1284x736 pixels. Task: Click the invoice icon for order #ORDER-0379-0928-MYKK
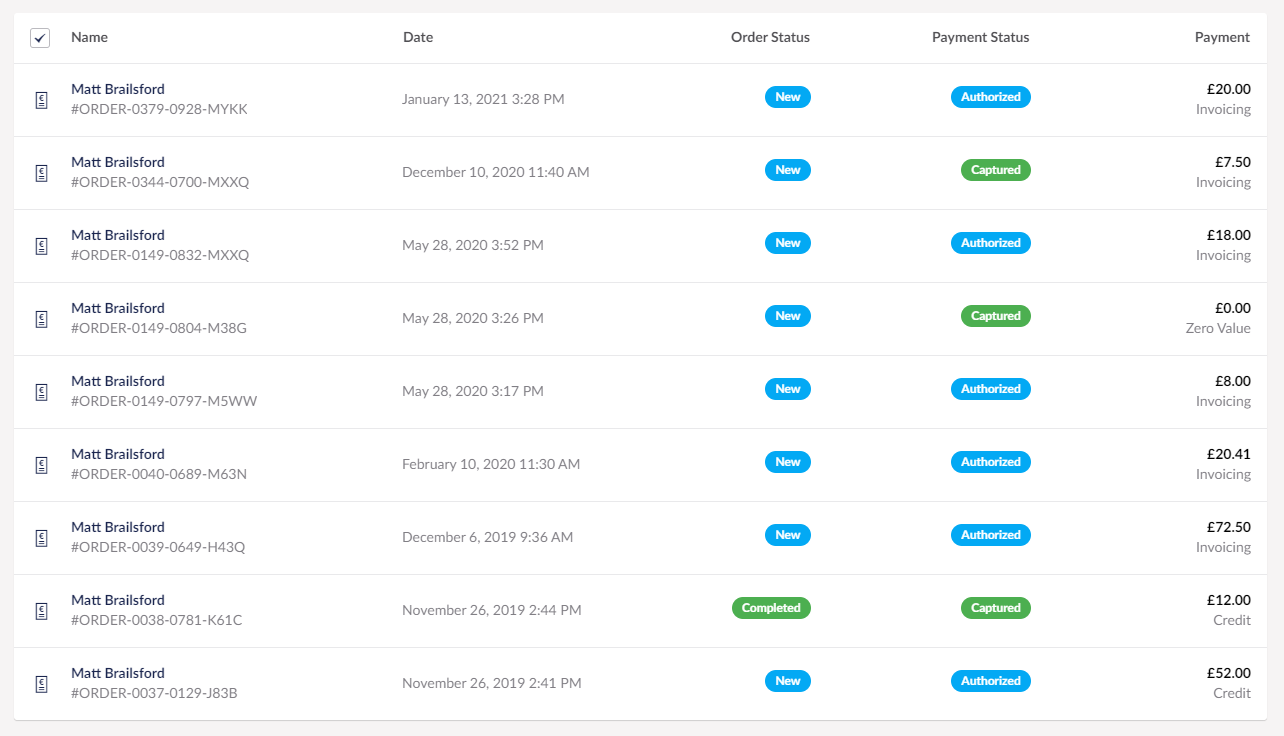coord(41,99)
